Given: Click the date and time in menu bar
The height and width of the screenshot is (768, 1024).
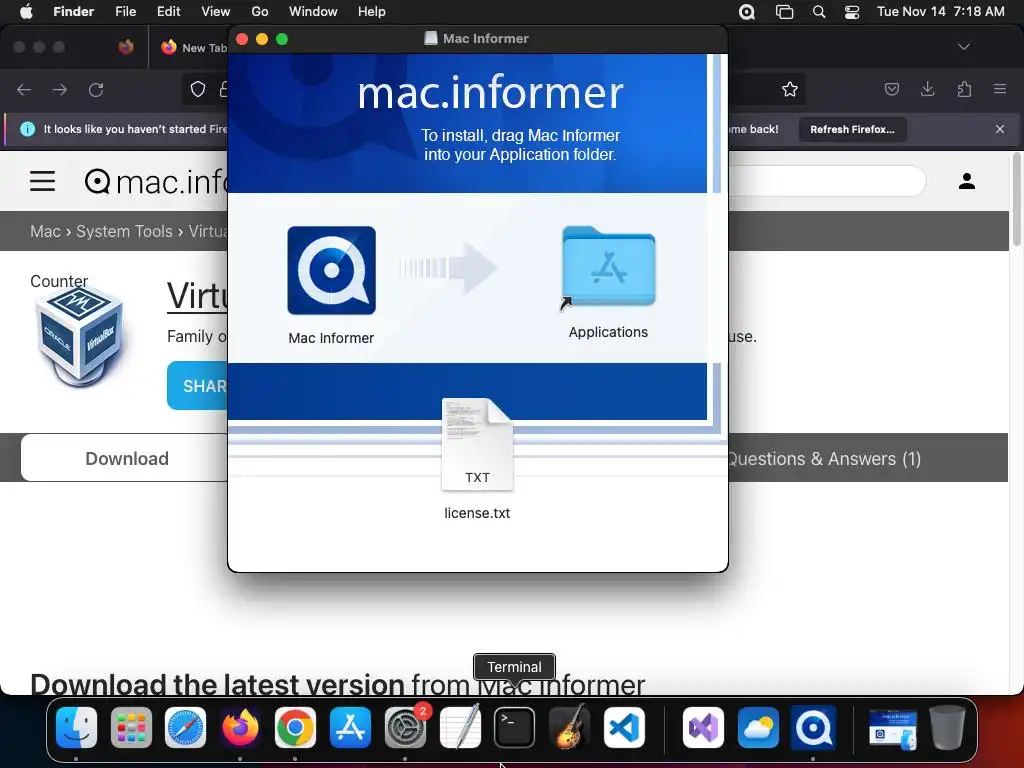Looking at the screenshot, I should click(940, 12).
